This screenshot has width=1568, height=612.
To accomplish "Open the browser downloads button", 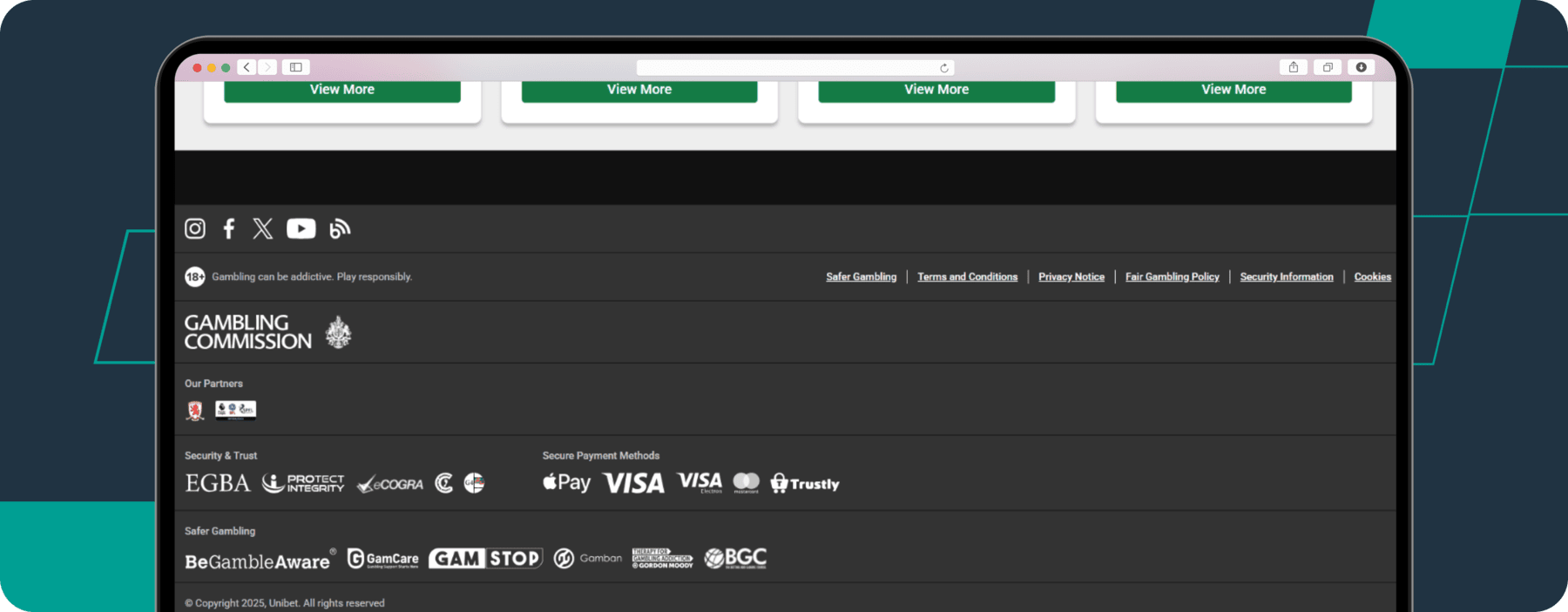I will tap(1361, 67).
